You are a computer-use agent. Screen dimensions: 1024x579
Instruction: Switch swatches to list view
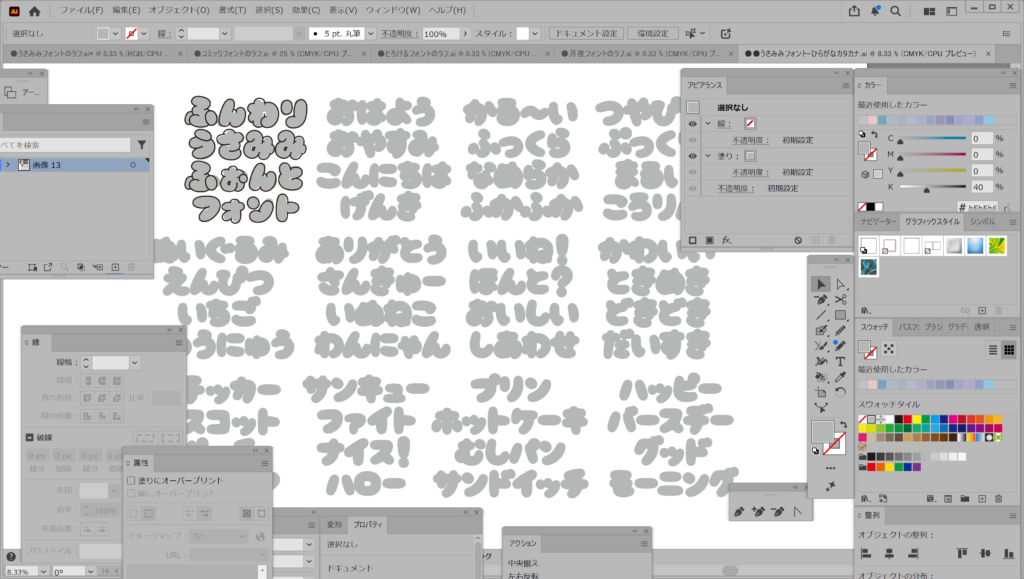click(x=994, y=348)
